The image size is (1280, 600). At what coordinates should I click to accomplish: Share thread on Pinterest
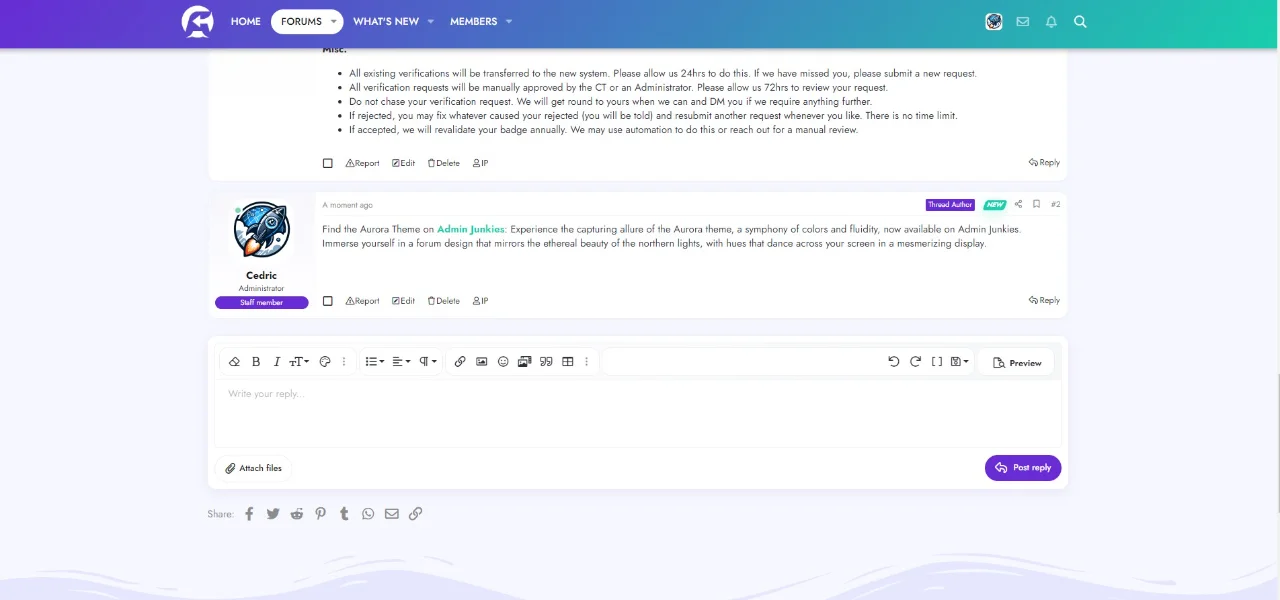tap(321, 514)
